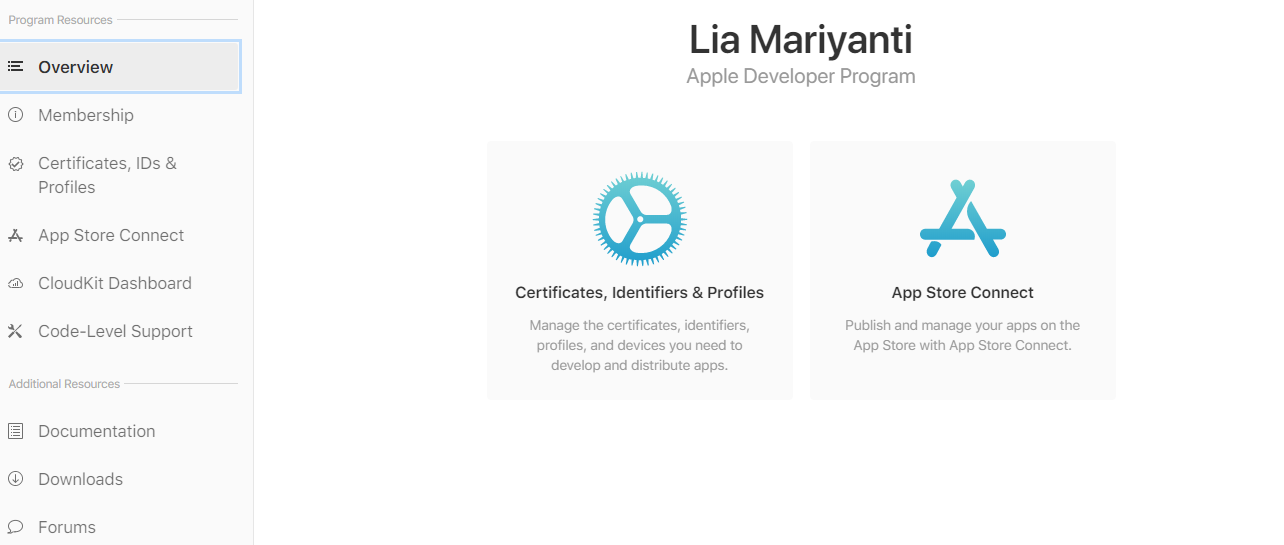
Task: Select Overview in the sidebar
Action: click(x=120, y=67)
